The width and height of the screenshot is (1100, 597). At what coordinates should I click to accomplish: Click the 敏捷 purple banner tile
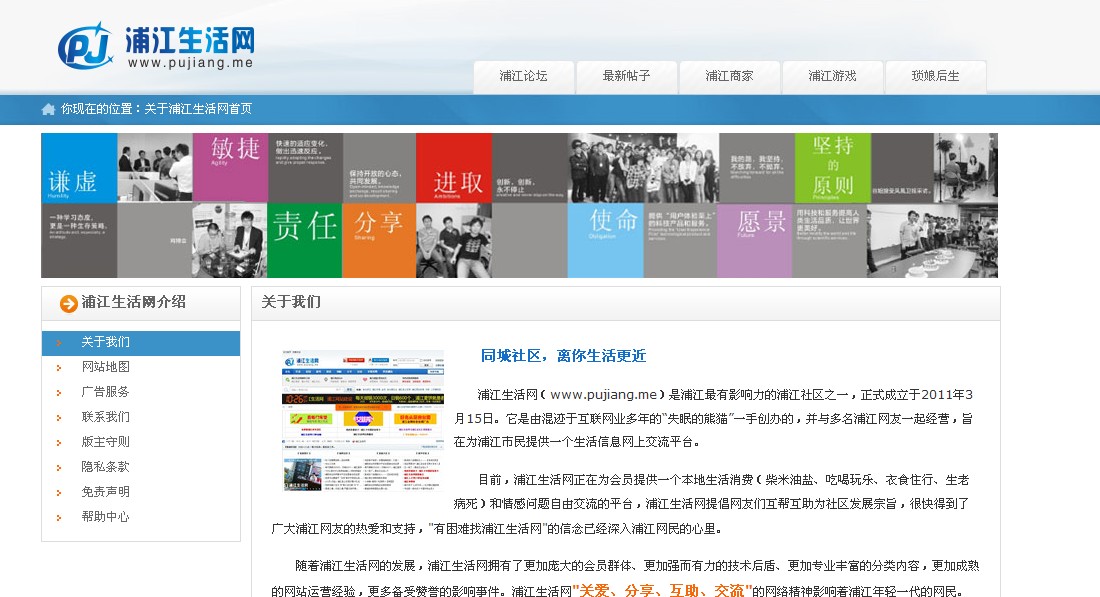(x=230, y=168)
